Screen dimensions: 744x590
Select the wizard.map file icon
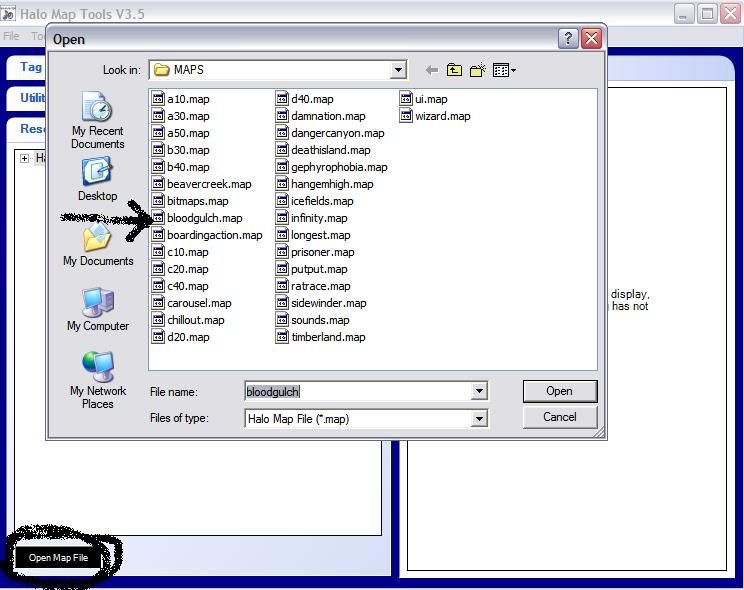coord(406,116)
